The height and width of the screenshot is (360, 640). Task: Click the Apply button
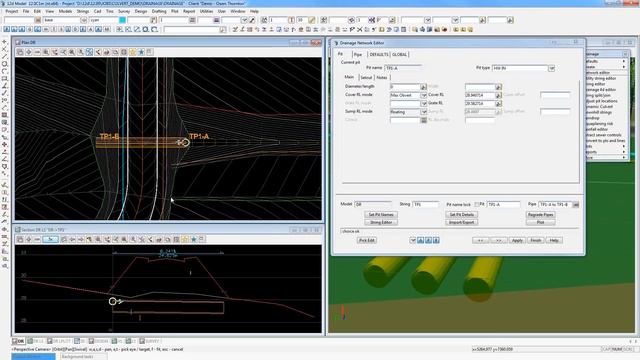tap(517, 240)
